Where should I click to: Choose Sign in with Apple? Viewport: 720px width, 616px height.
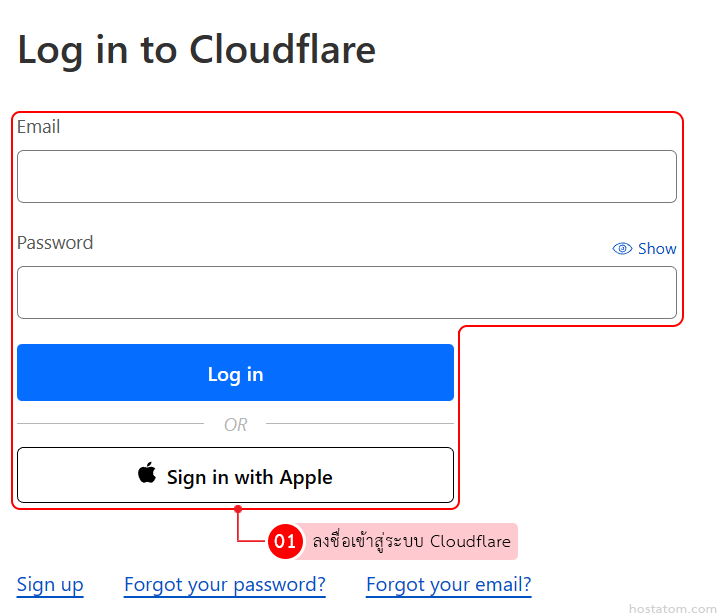click(x=235, y=476)
